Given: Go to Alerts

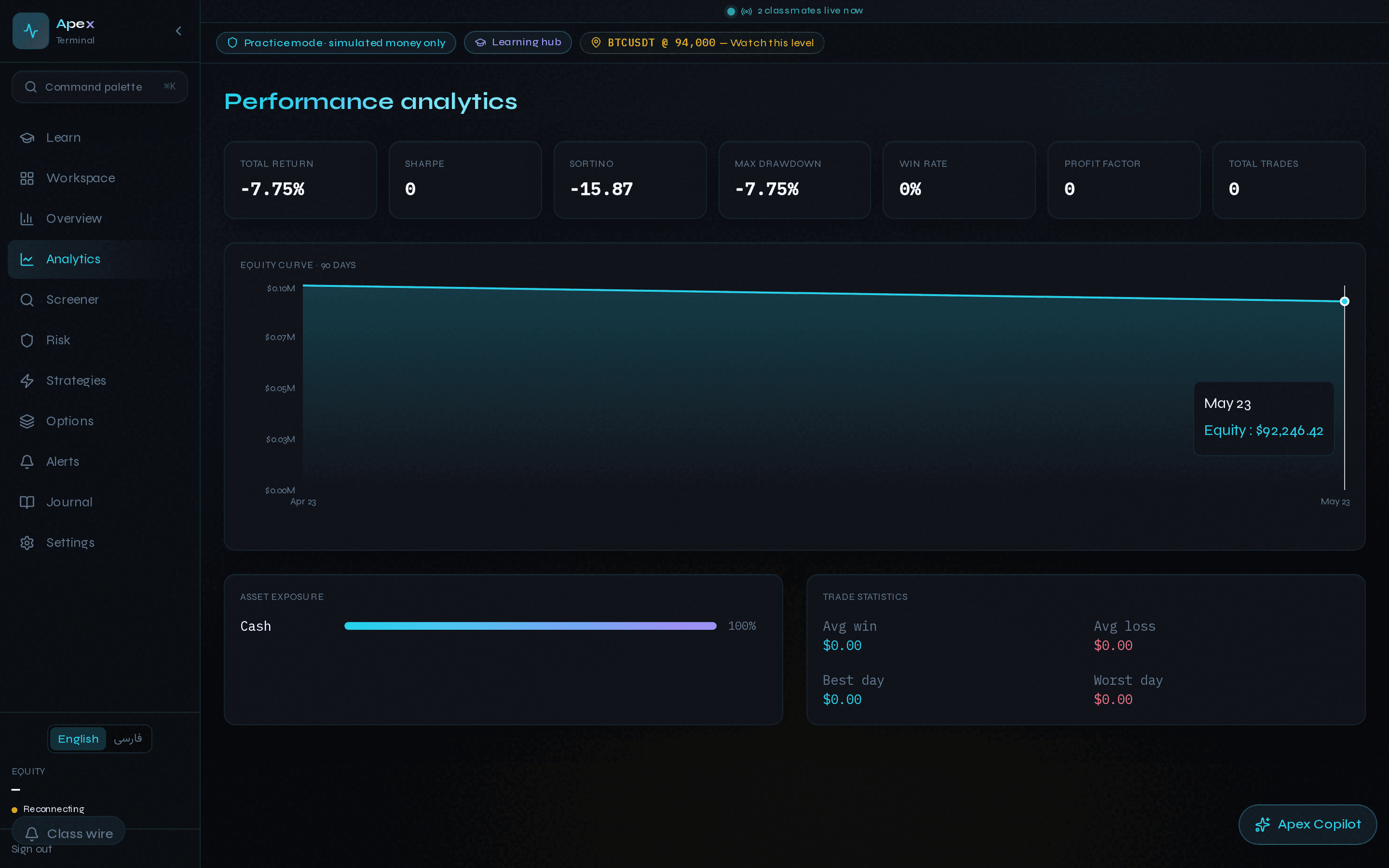Looking at the screenshot, I should point(99,461).
